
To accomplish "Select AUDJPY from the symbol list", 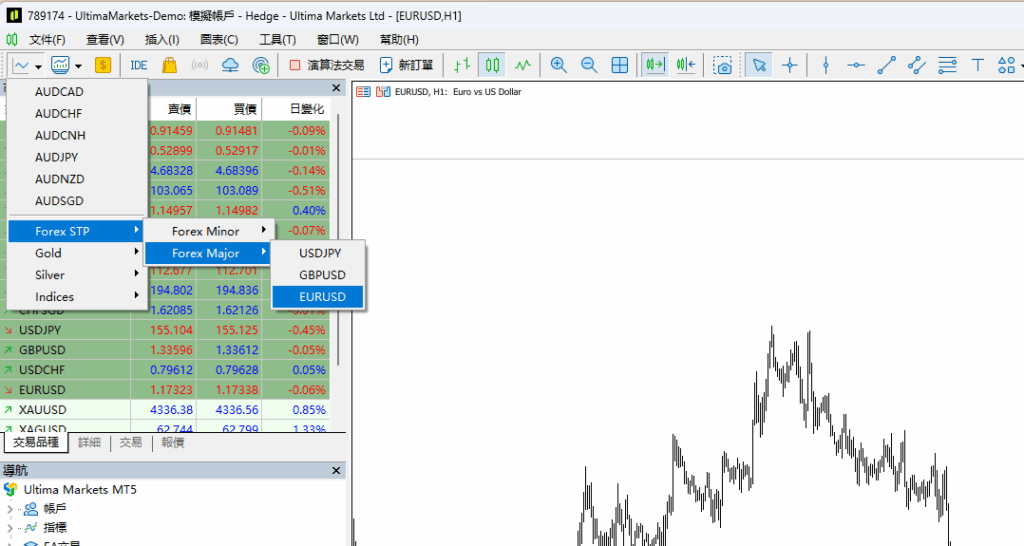I will (x=77, y=157).
